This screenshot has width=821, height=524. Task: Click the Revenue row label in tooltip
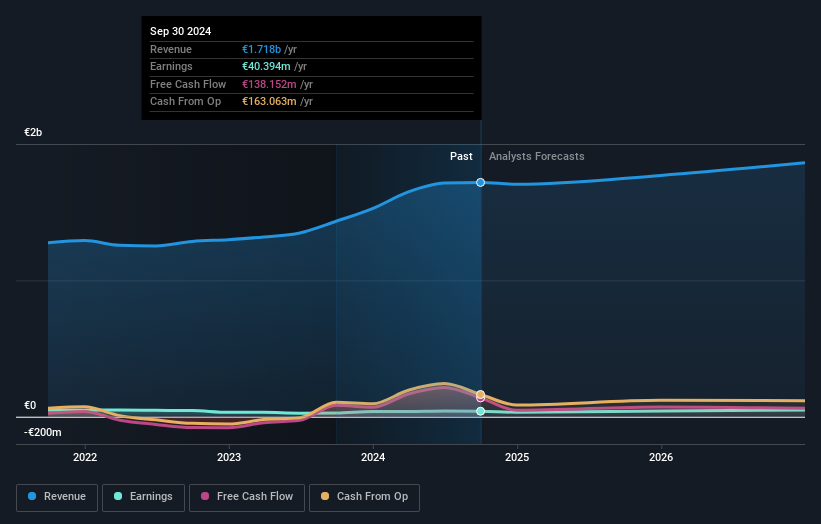click(171, 49)
